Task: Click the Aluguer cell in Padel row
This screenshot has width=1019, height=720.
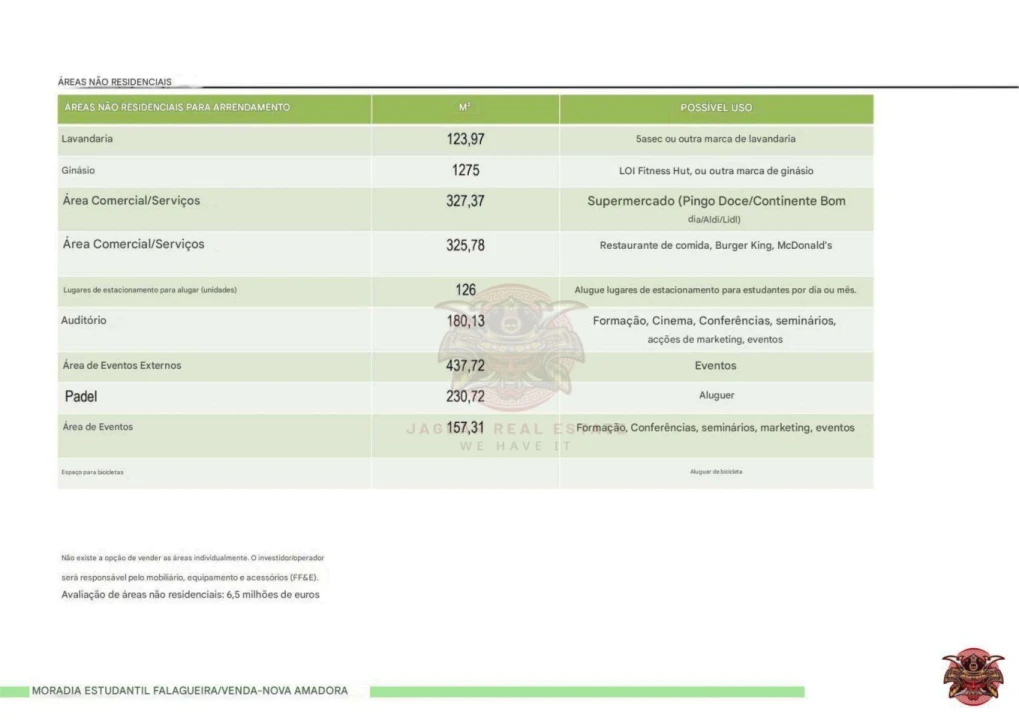Action: click(x=716, y=396)
